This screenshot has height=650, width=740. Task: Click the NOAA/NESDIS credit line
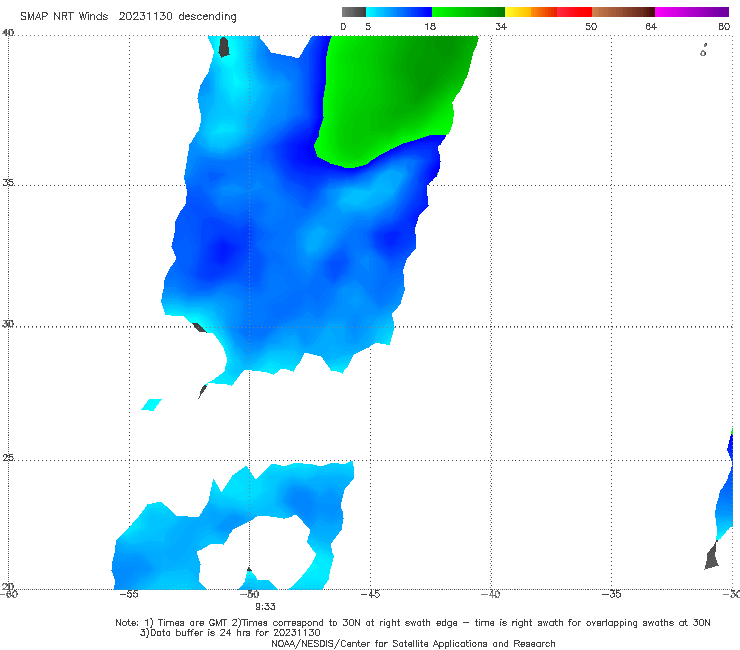413,643
